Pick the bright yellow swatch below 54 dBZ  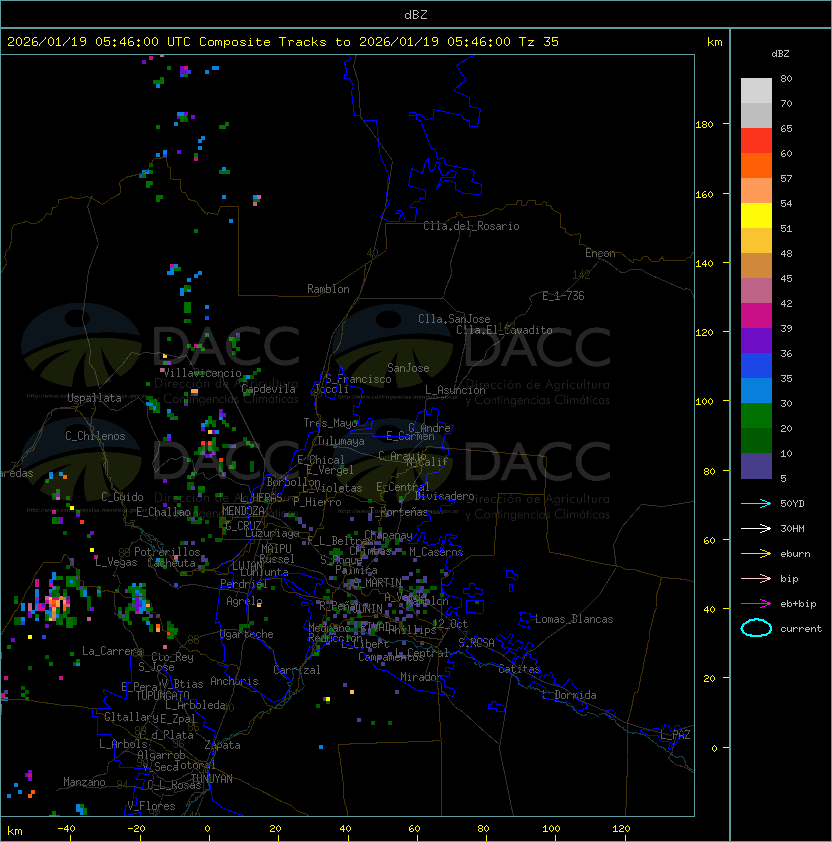tap(756, 215)
